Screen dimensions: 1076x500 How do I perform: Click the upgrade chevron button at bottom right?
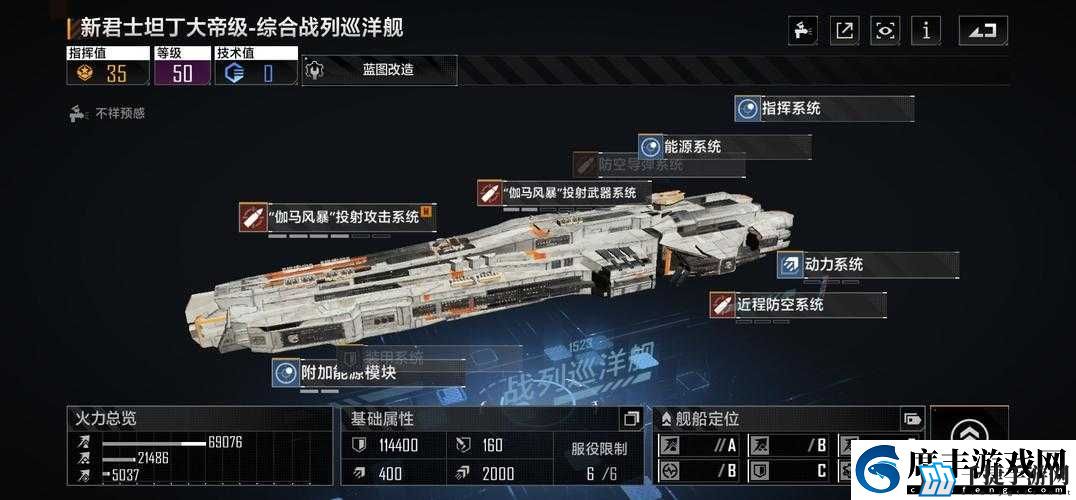click(969, 434)
